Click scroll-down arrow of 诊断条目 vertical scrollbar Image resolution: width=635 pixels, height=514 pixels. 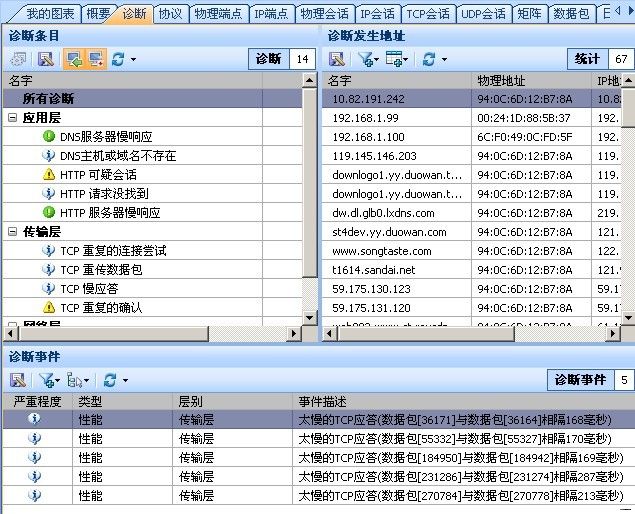point(309,318)
